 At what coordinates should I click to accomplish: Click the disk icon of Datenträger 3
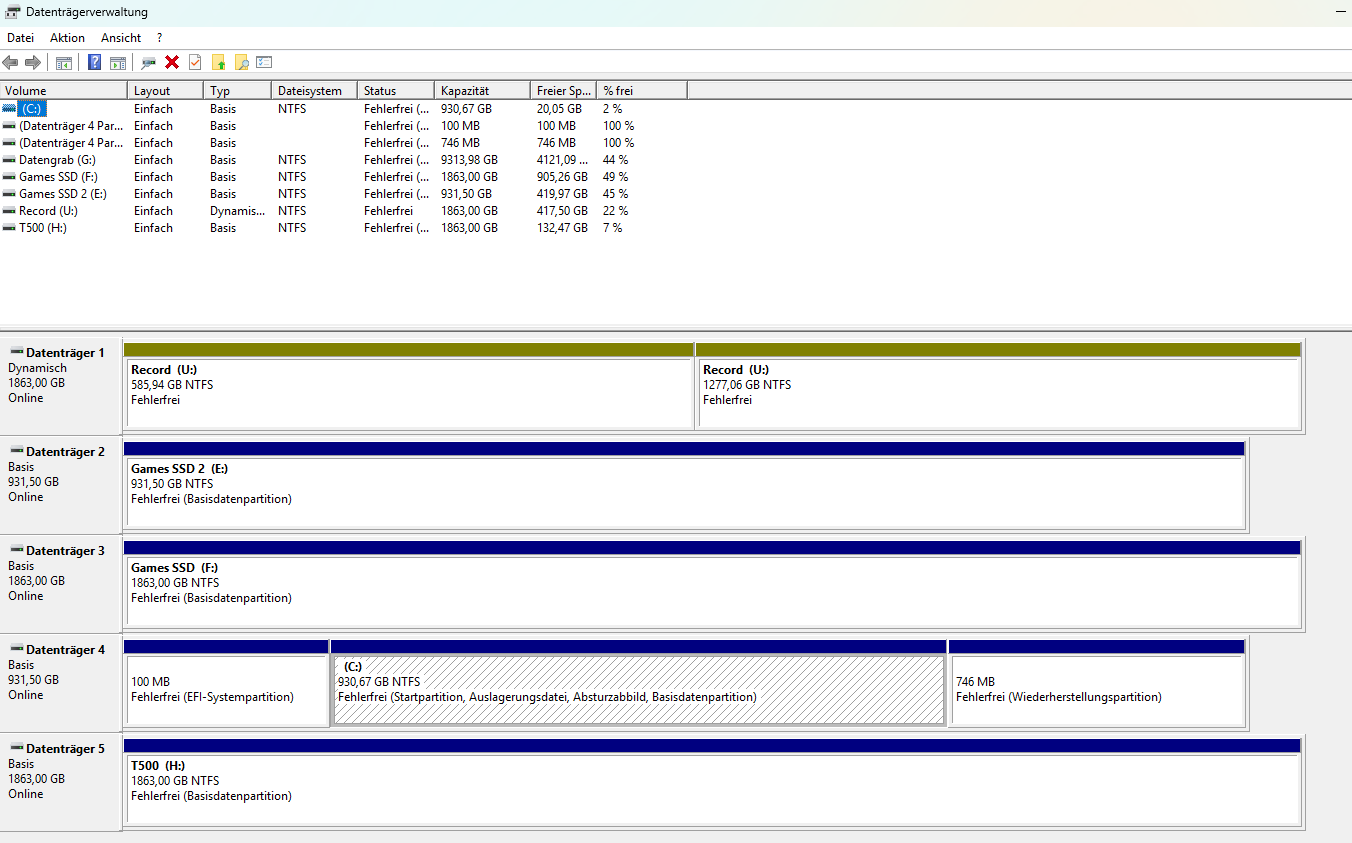click(x=16, y=550)
